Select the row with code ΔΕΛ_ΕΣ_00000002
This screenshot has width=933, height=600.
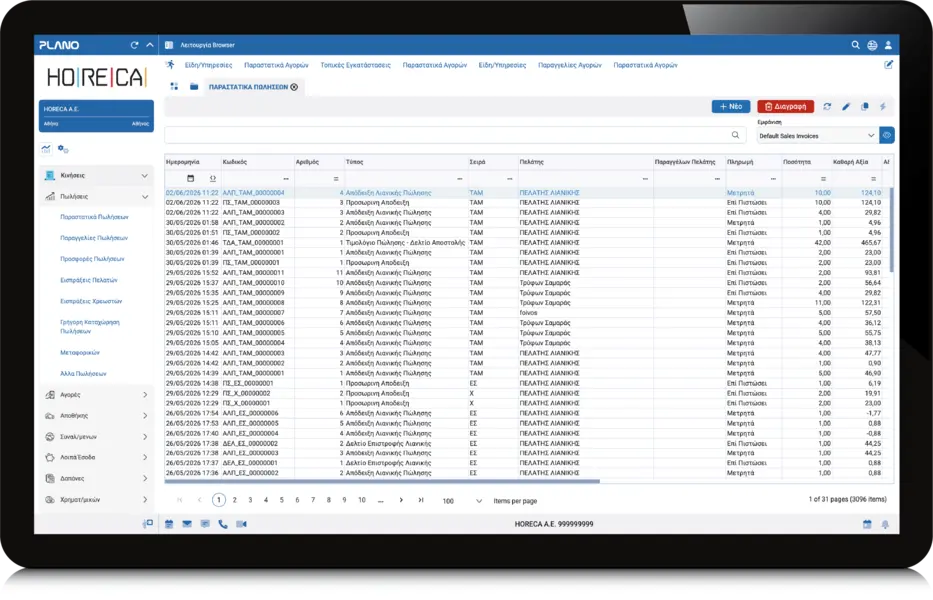(x=527, y=443)
